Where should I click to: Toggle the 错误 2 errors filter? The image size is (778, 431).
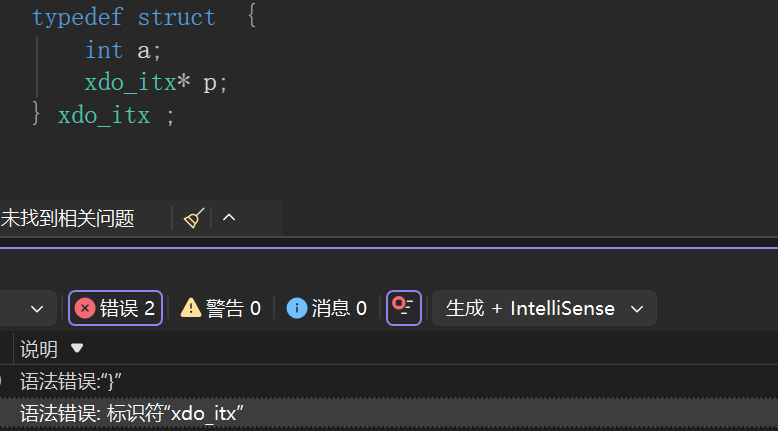coord(115,308)
